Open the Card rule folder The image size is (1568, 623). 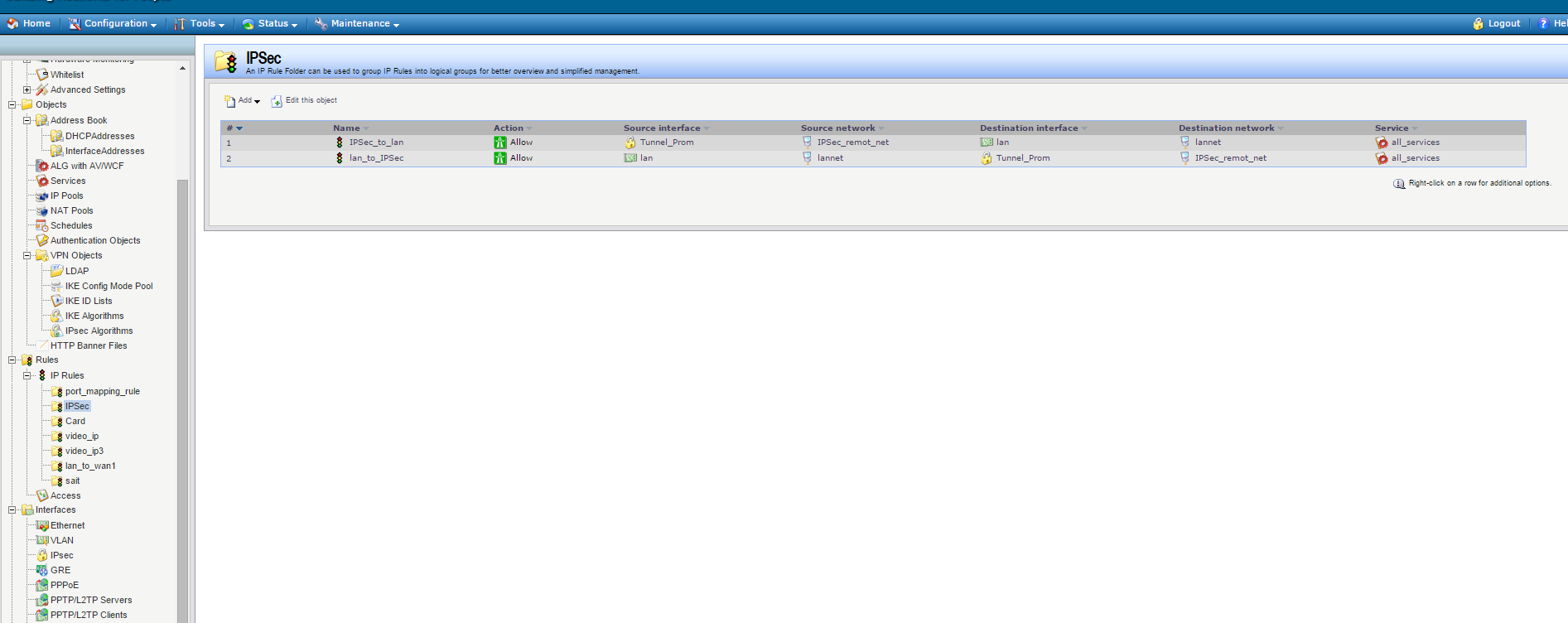click(x=75, y=421)
